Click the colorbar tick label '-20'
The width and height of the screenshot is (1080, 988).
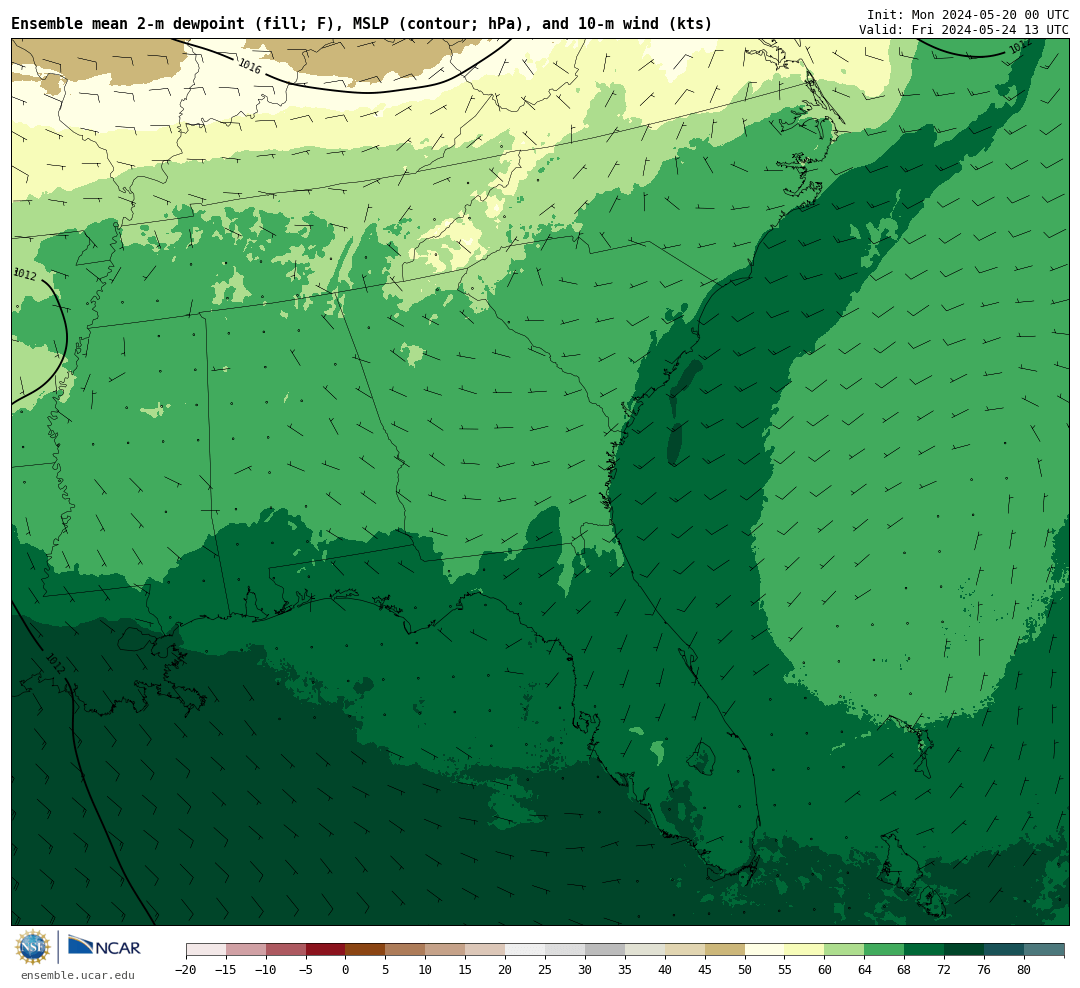185,970
